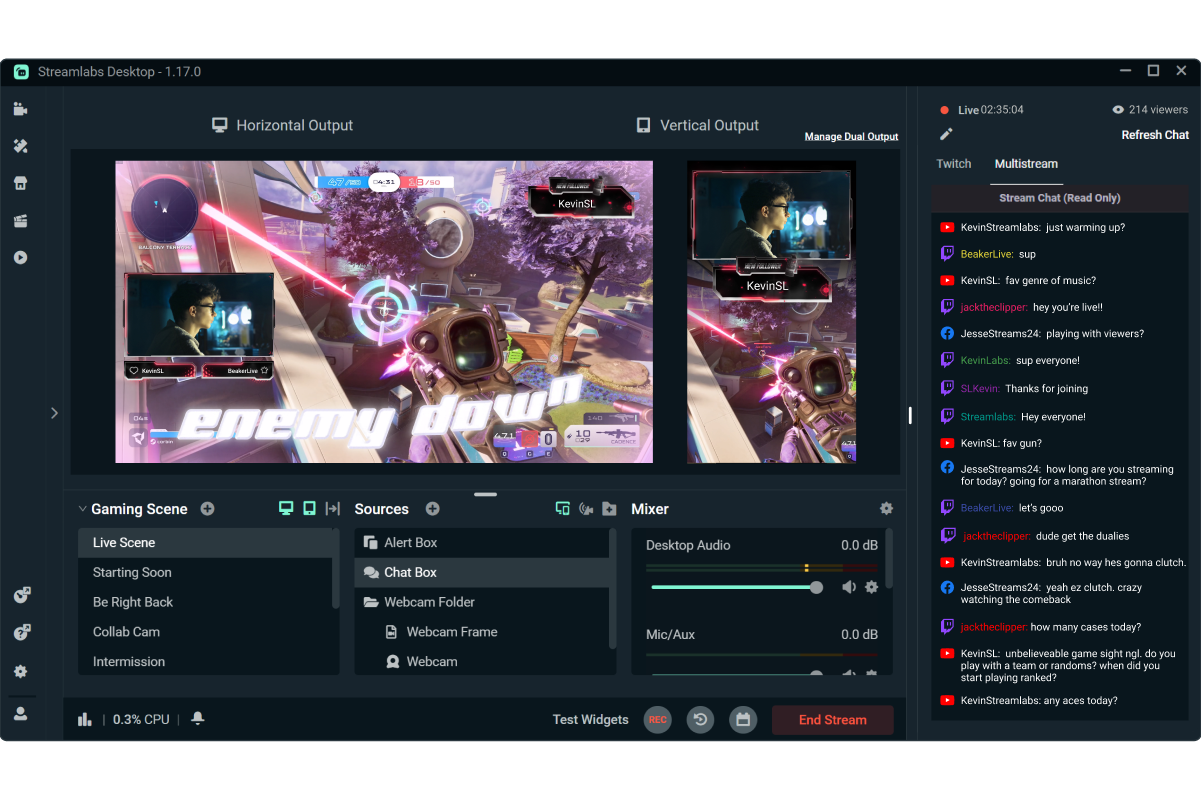Click the studio controls resize handle above Sources
The image size is (1201, 800).
pyautogui.click(x=485, y=494)
